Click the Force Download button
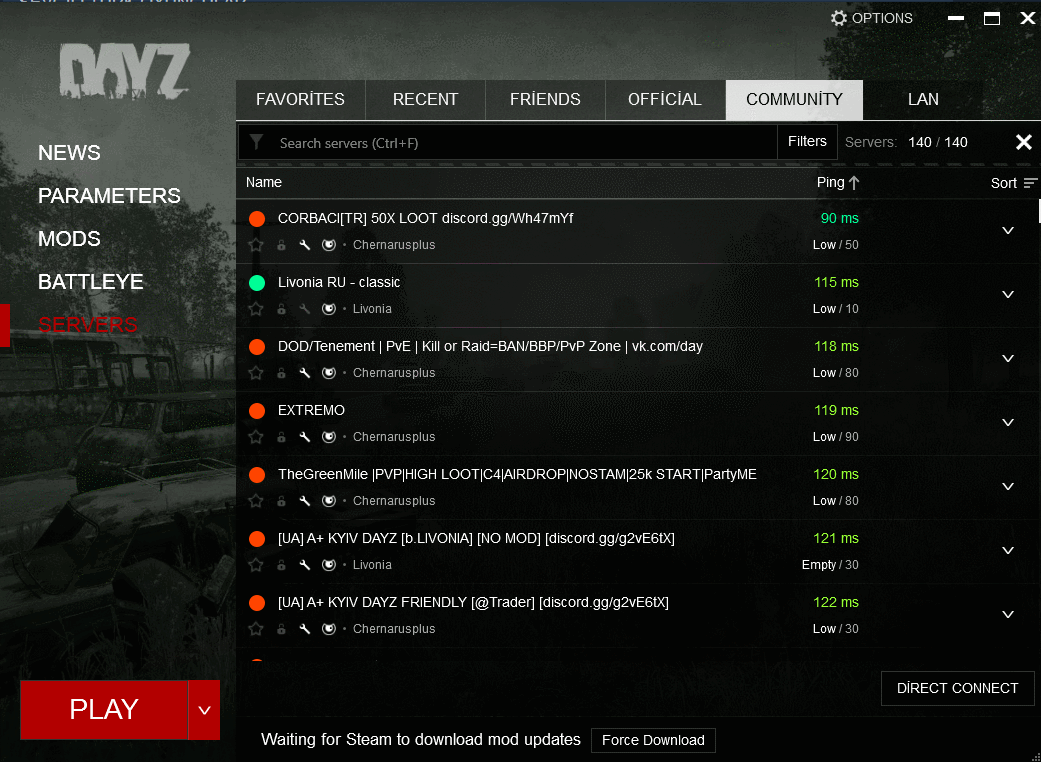This screenshot has height=762, width=1041. click(x=653, y=740)
